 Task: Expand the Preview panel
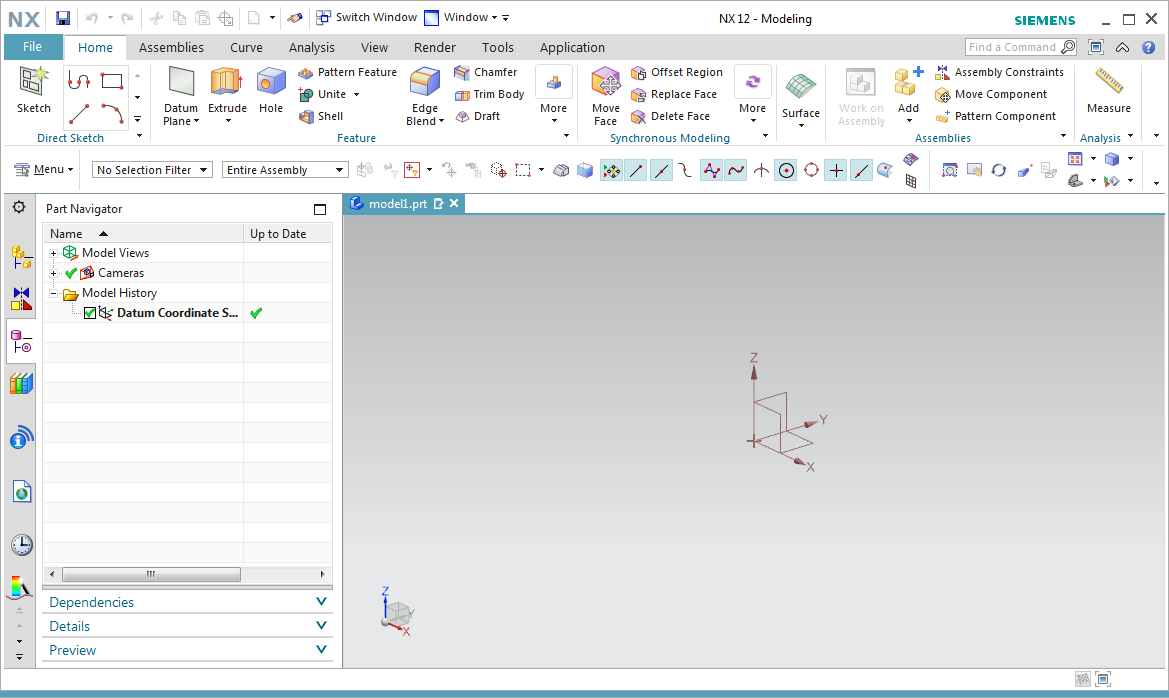pos(187,650)
